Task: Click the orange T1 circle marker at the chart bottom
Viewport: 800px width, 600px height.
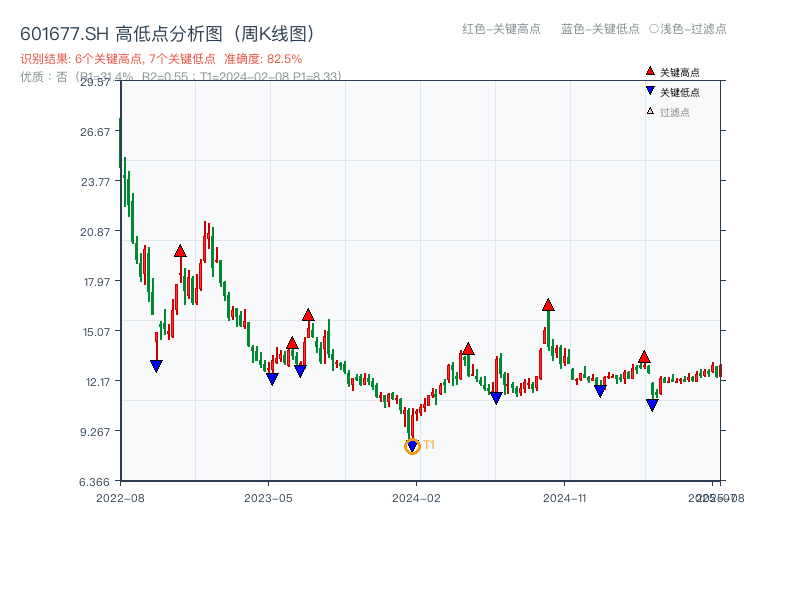Action: (412, 446)
